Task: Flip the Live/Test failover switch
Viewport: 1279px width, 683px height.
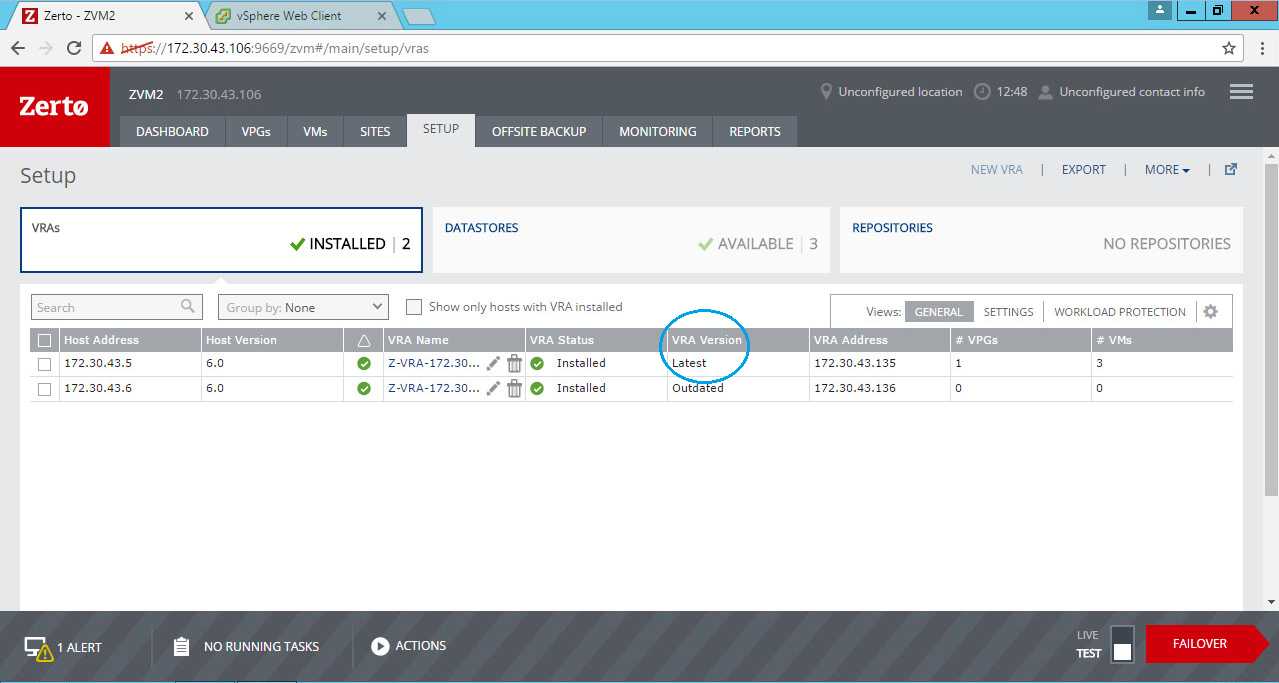Action: tap(1122, 644)
